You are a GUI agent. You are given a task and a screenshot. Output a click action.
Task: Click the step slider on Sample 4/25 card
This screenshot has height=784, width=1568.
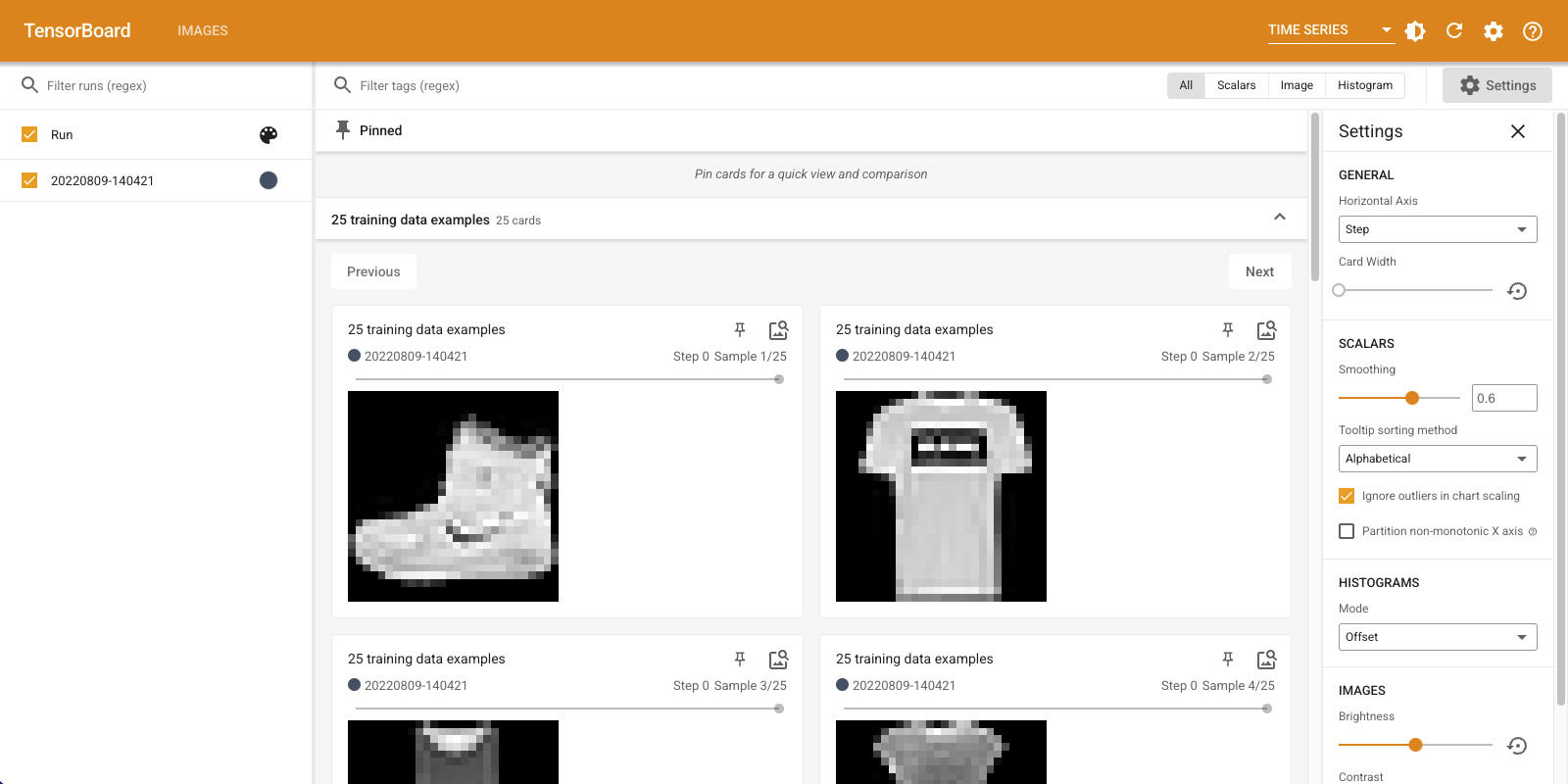click(1055, 709)
